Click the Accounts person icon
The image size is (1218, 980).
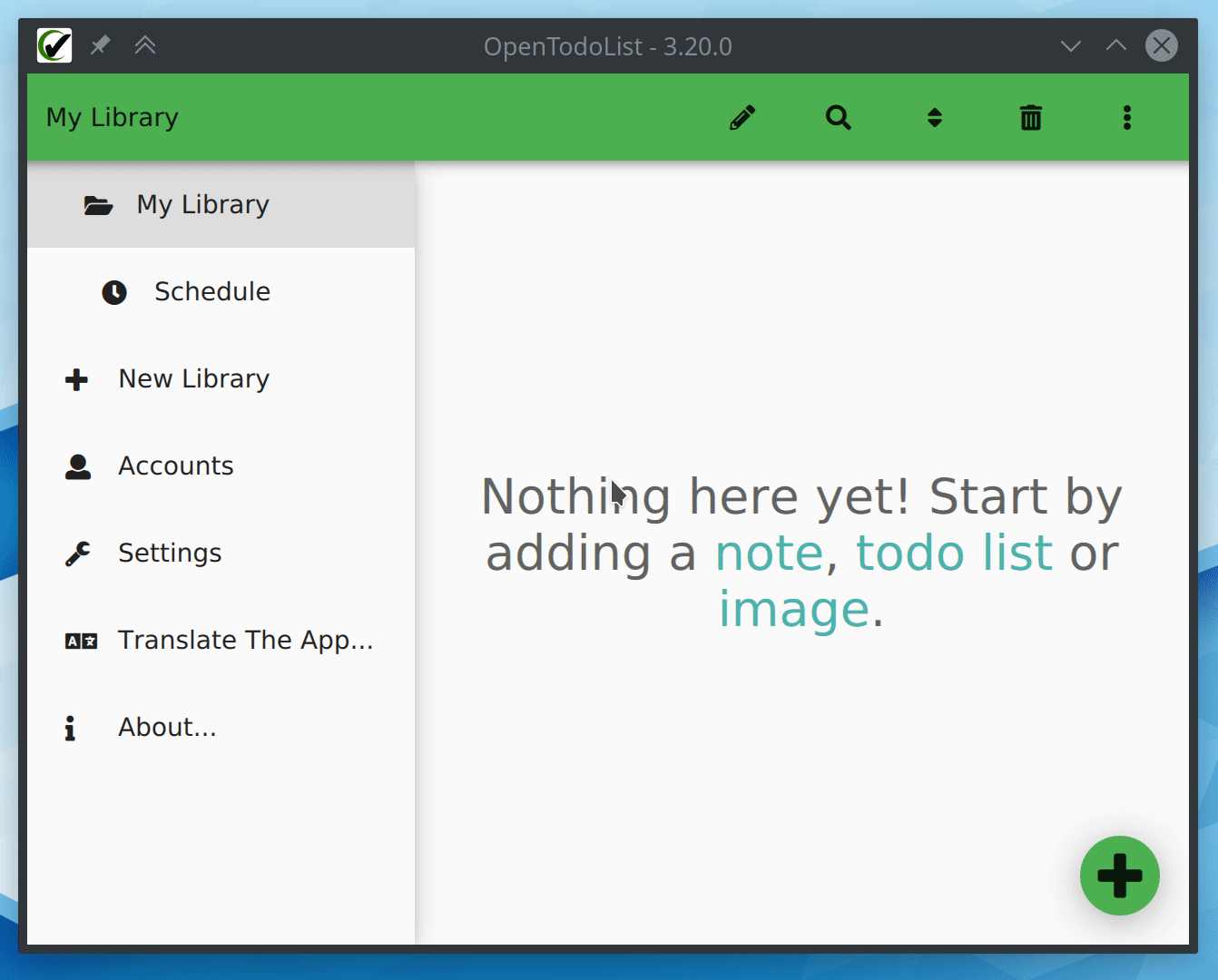[x=78, y=466]
